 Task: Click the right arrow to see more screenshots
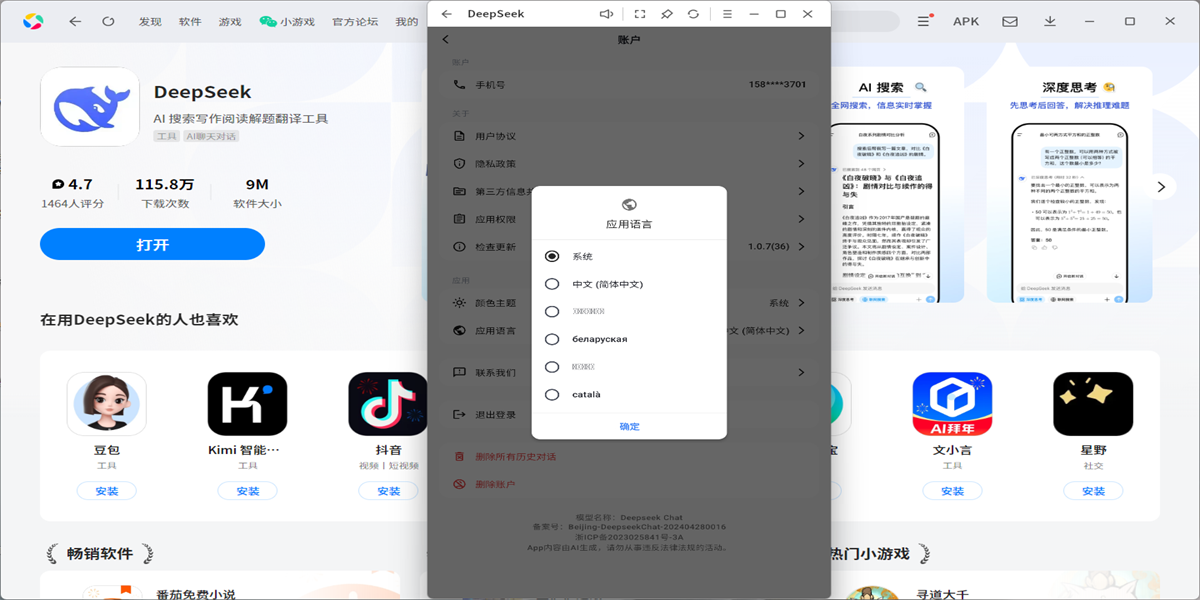coord(1160,186)
